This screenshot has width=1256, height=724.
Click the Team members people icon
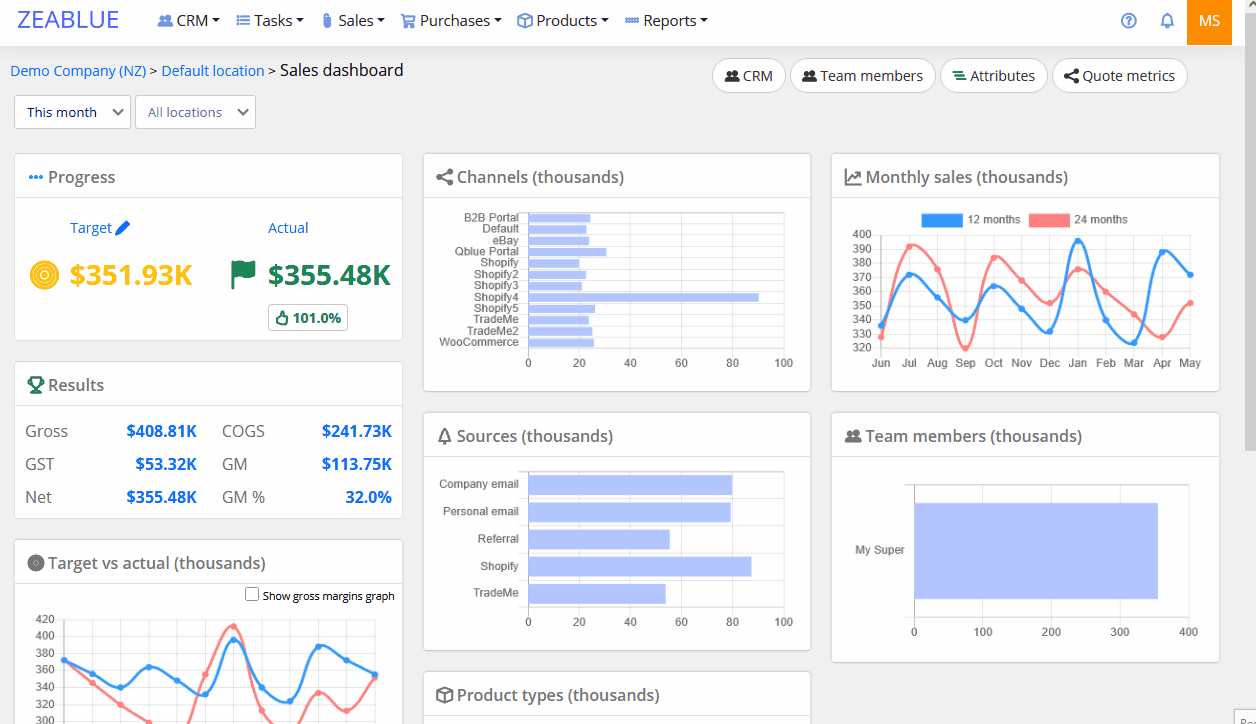coord(853,436)
